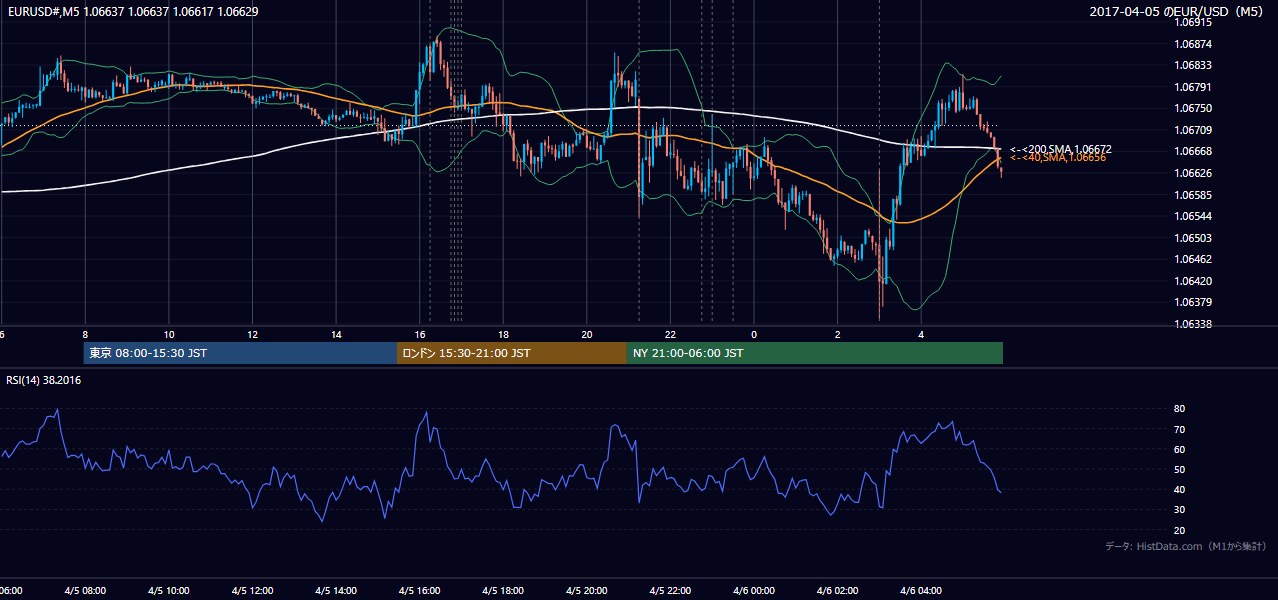This screenshot has height=600, width=1278.
Task: Click hour 16 on price chart axis
Action: pyautogui.click(x=420, y=334)
